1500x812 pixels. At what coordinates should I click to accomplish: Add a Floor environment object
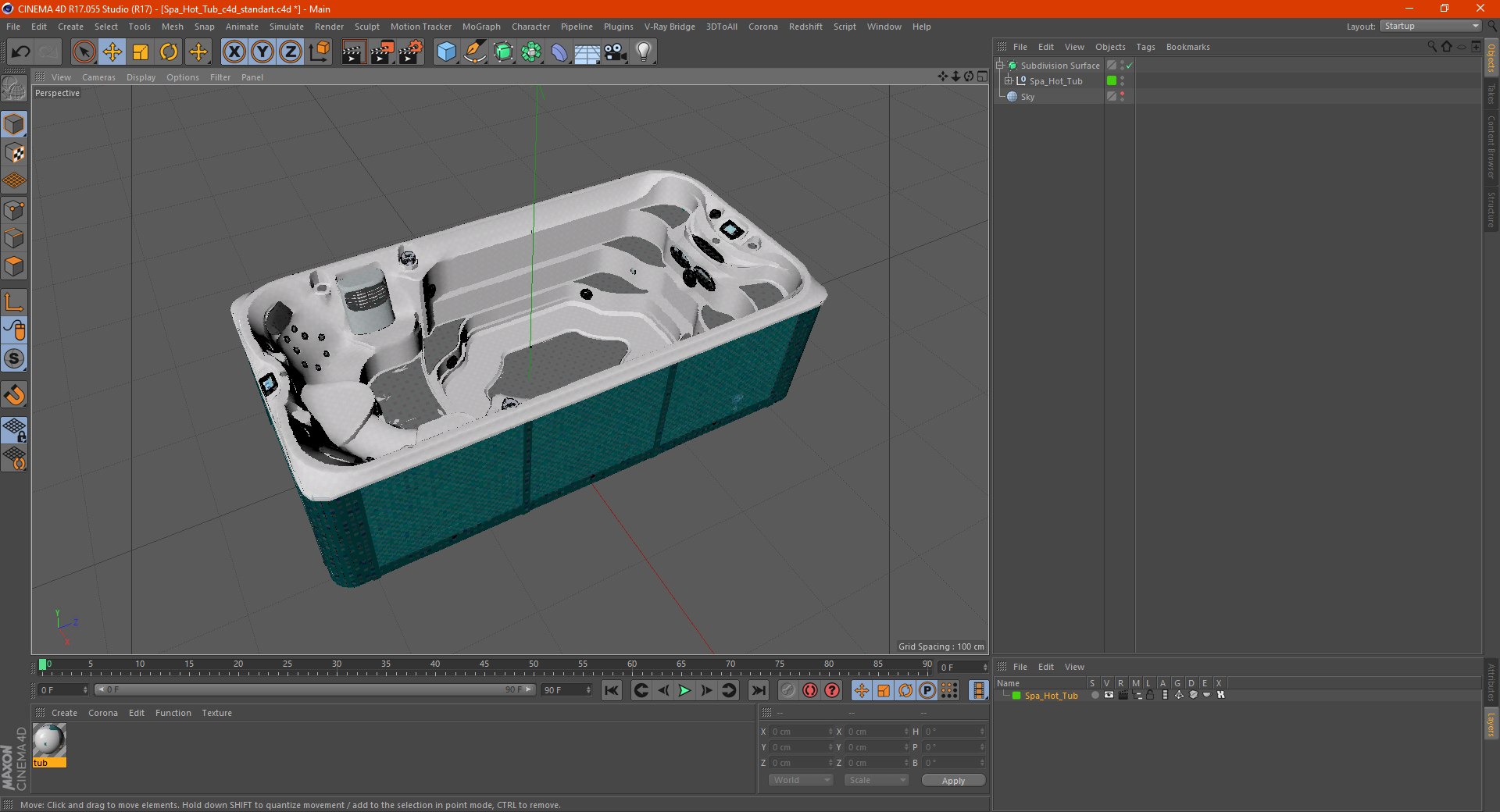click(x=587, y=52)
